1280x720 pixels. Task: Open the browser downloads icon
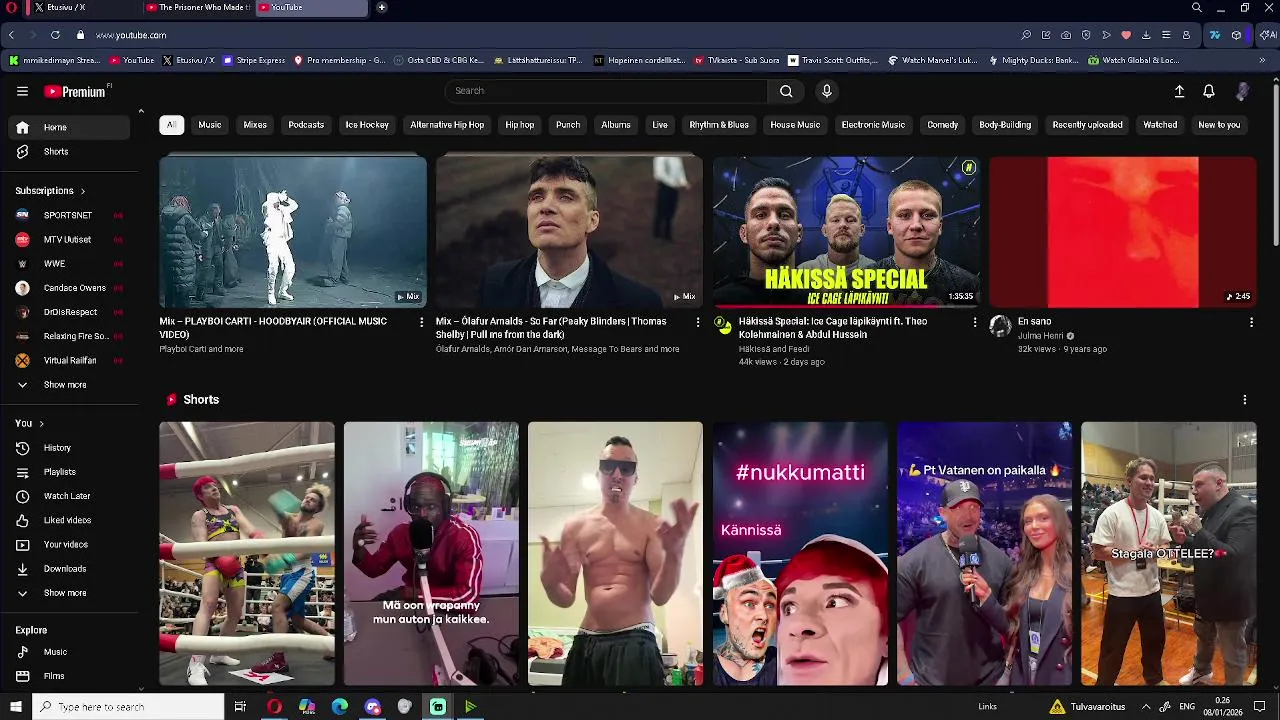(1146, 35)
